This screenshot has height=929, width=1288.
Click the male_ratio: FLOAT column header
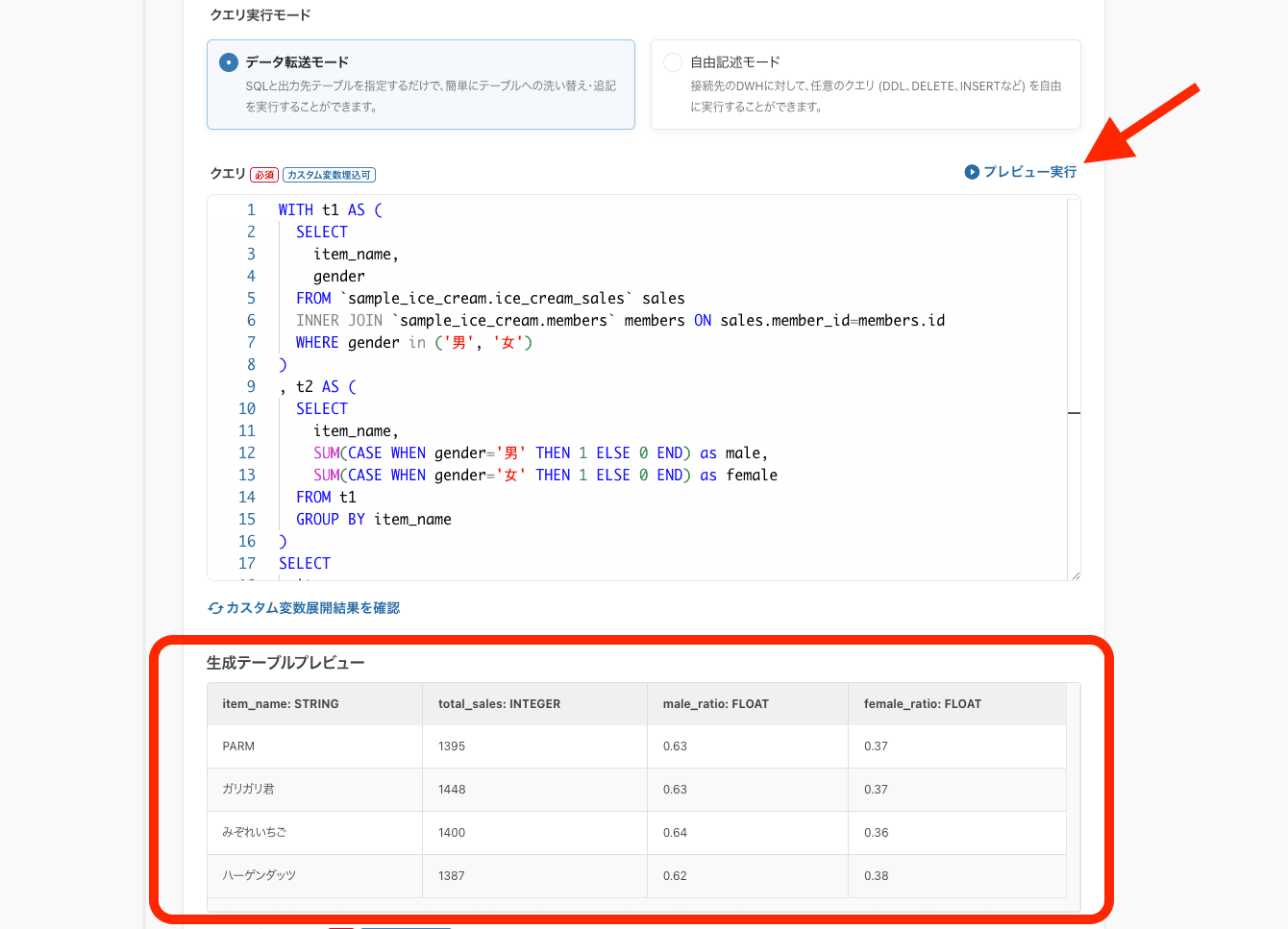pos(715,704)
